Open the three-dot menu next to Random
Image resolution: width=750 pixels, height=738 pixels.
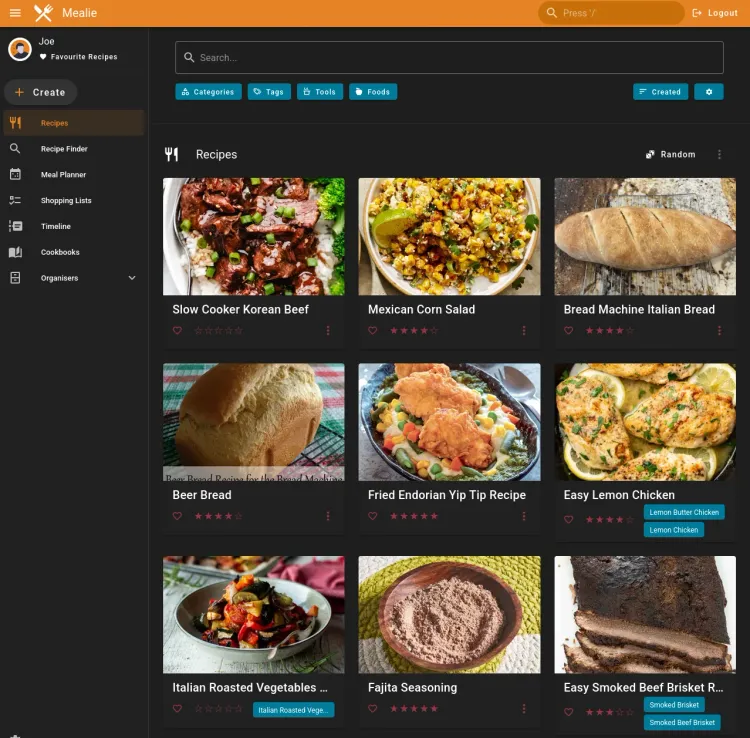pos(719,154)
